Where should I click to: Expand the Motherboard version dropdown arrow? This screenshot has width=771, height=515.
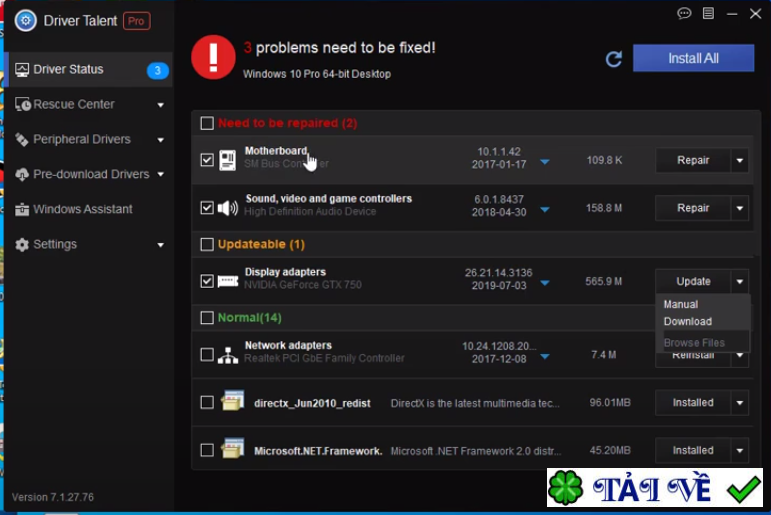click(545, 161)
